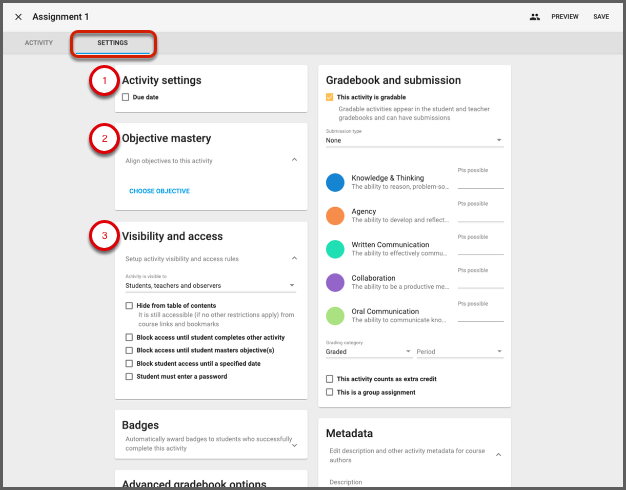Select the Settings tab

tap(113, 44)
